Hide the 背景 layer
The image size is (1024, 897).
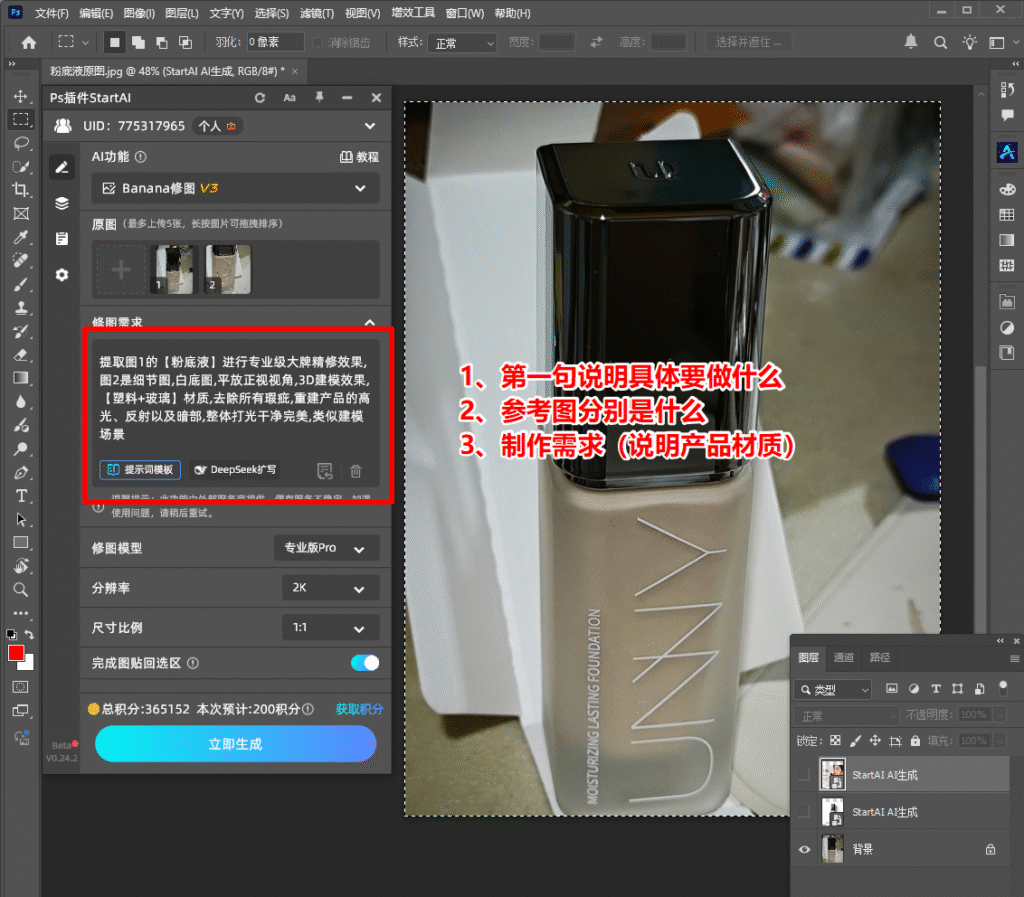pos(804,849)
